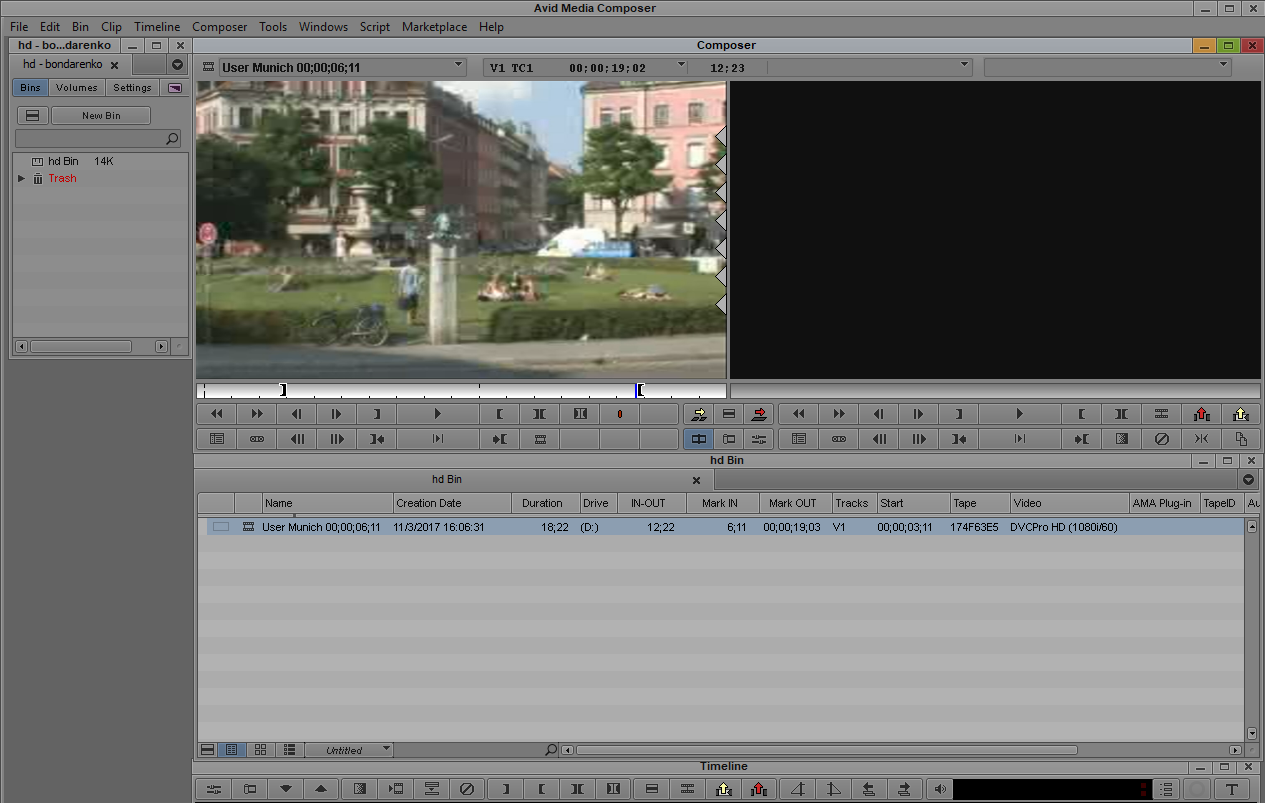Toggle yellow segment mode arrow in Timeline toolbar

tap(723, 790)
